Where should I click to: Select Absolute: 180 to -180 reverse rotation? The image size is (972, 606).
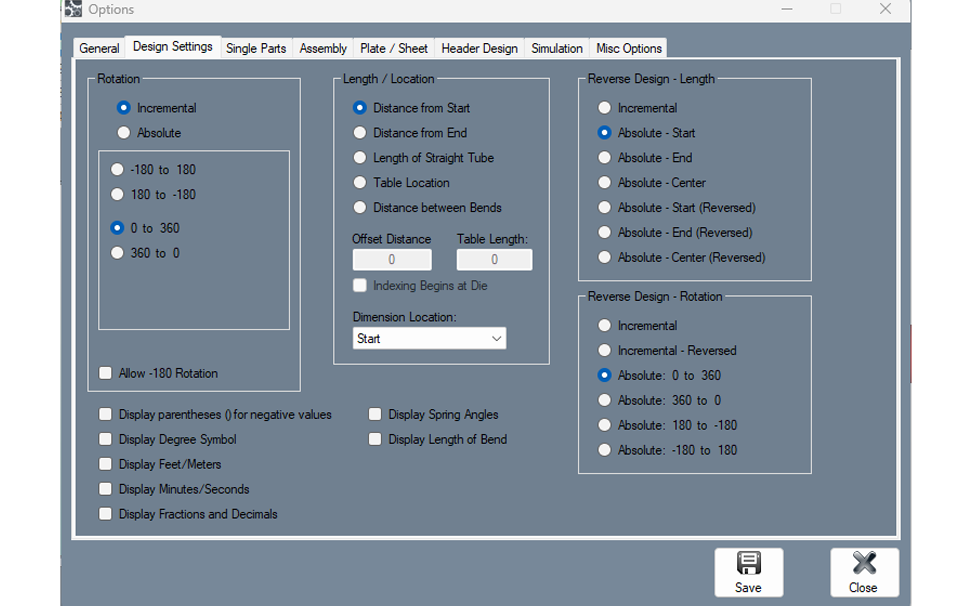(x=668, y=425)
